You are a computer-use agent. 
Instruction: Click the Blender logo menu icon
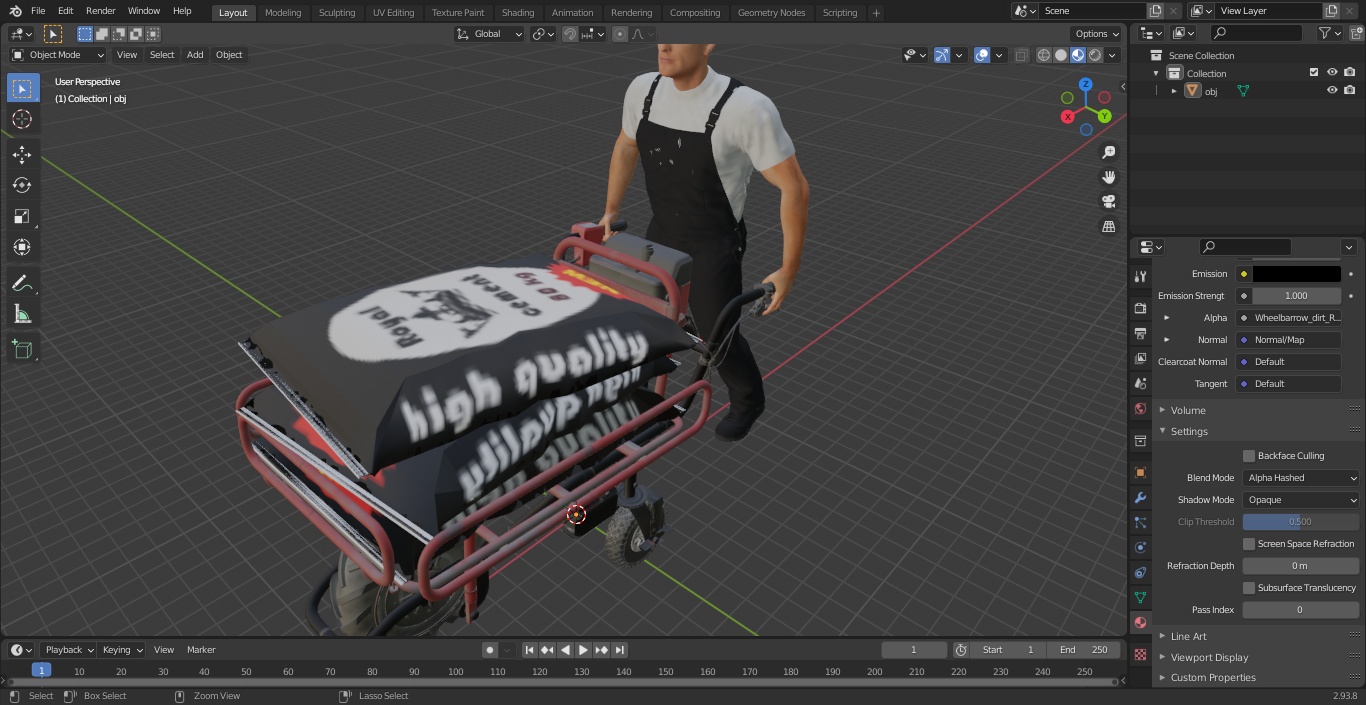15,11
